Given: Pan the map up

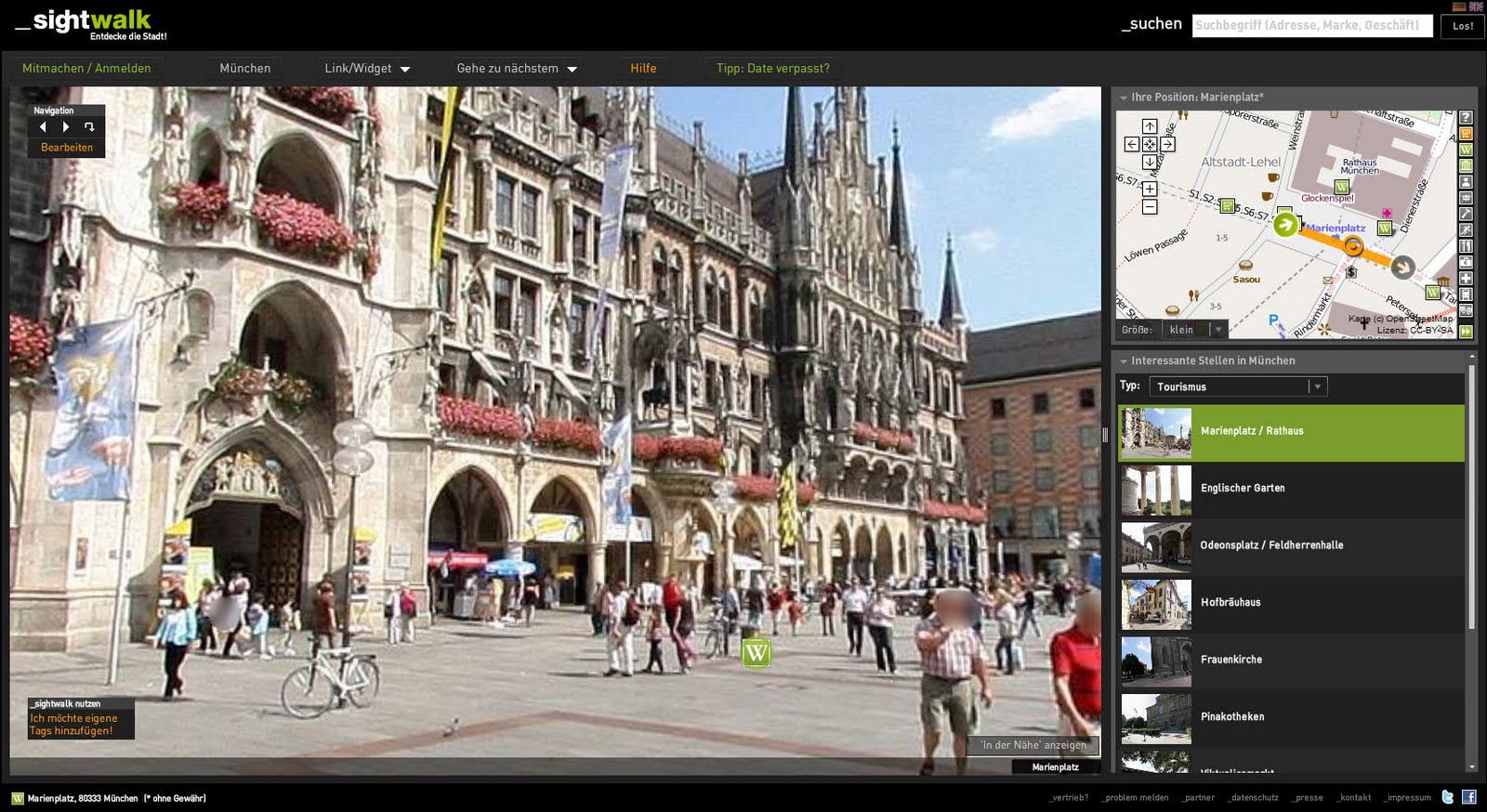Looking at the screenshot, I should pyautogui.click(x=1150, y=126).
